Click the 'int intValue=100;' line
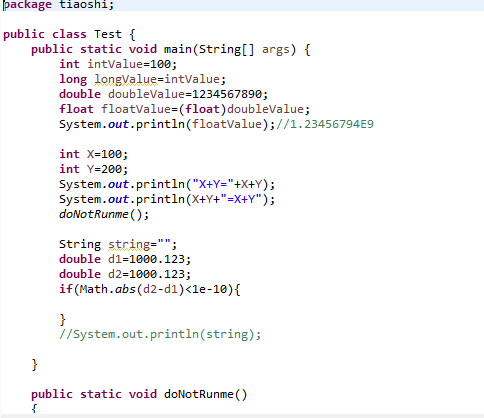The image size is (484, 418). coord(118,64)
